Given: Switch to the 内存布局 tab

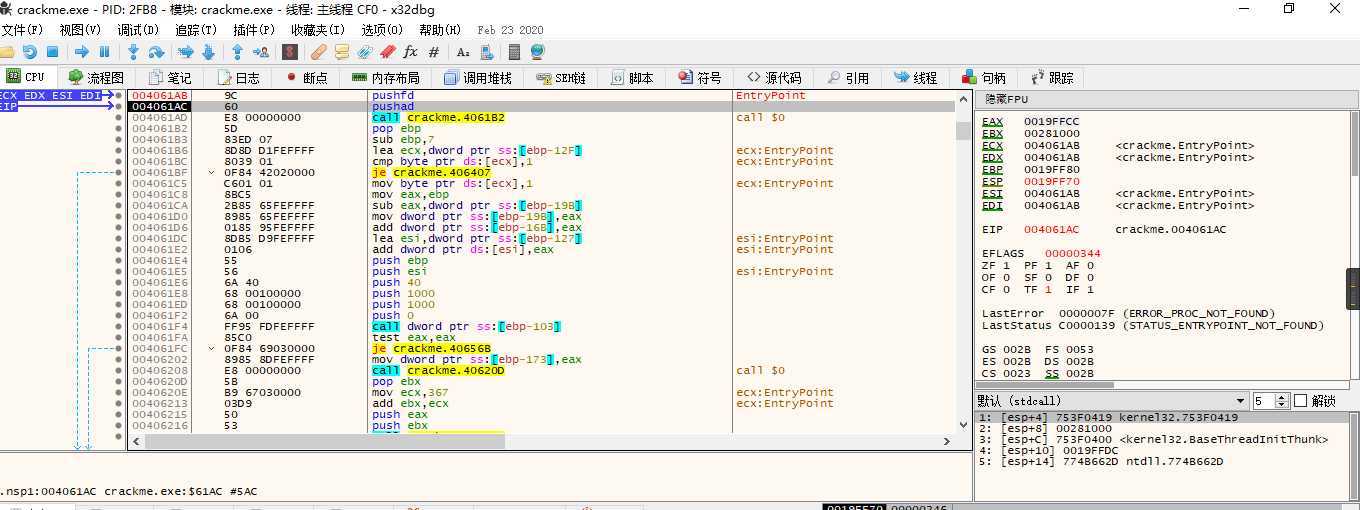Looking at the screenshot, I should (385, 77).
